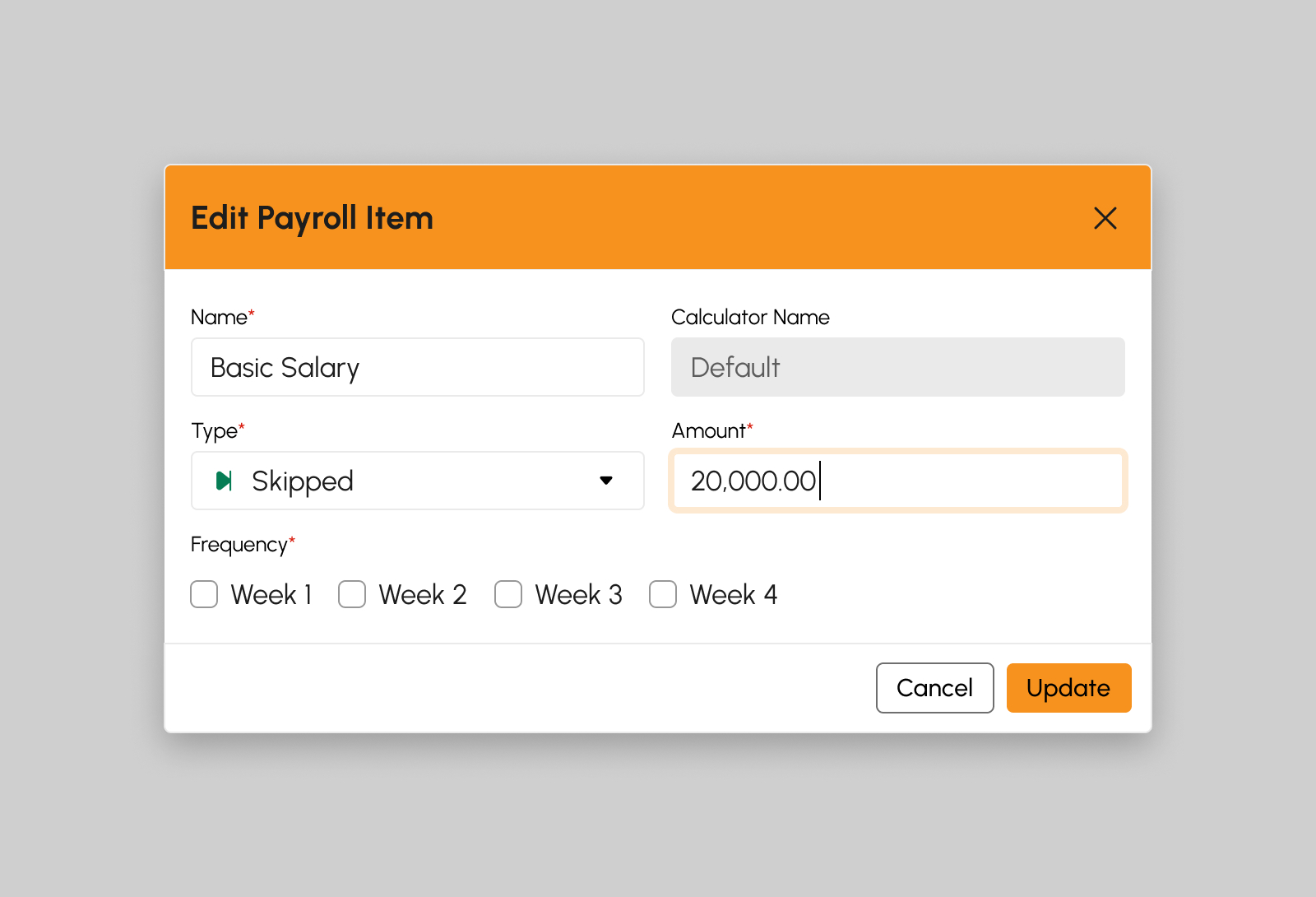
Task: Click the Type label
Action: [218, 431]
